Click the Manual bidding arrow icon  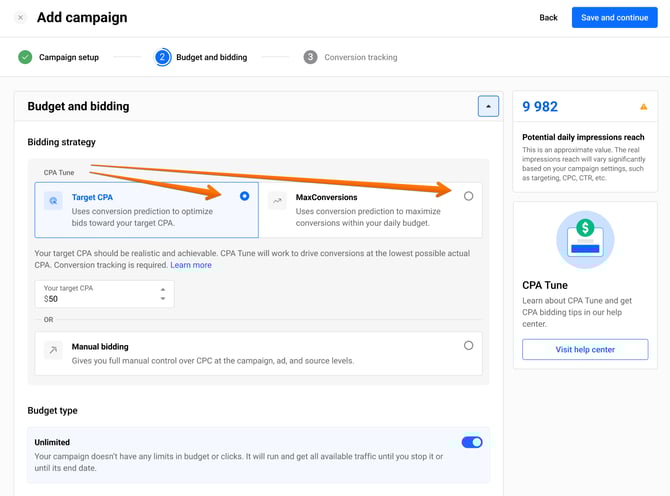(x=53, y=350)
